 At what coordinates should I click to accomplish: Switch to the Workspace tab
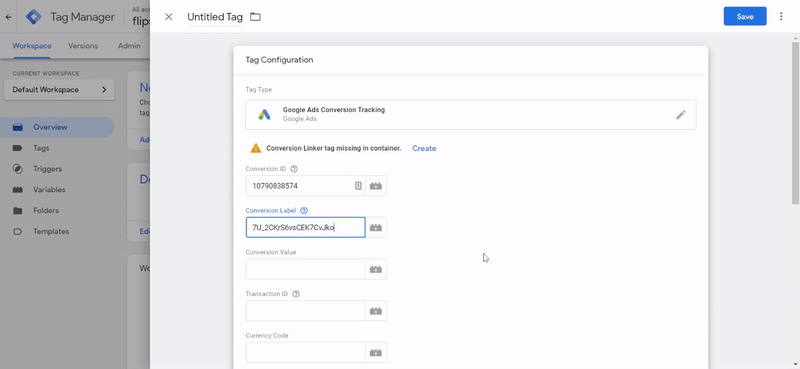pyautogui.click(x=32, y=46)
